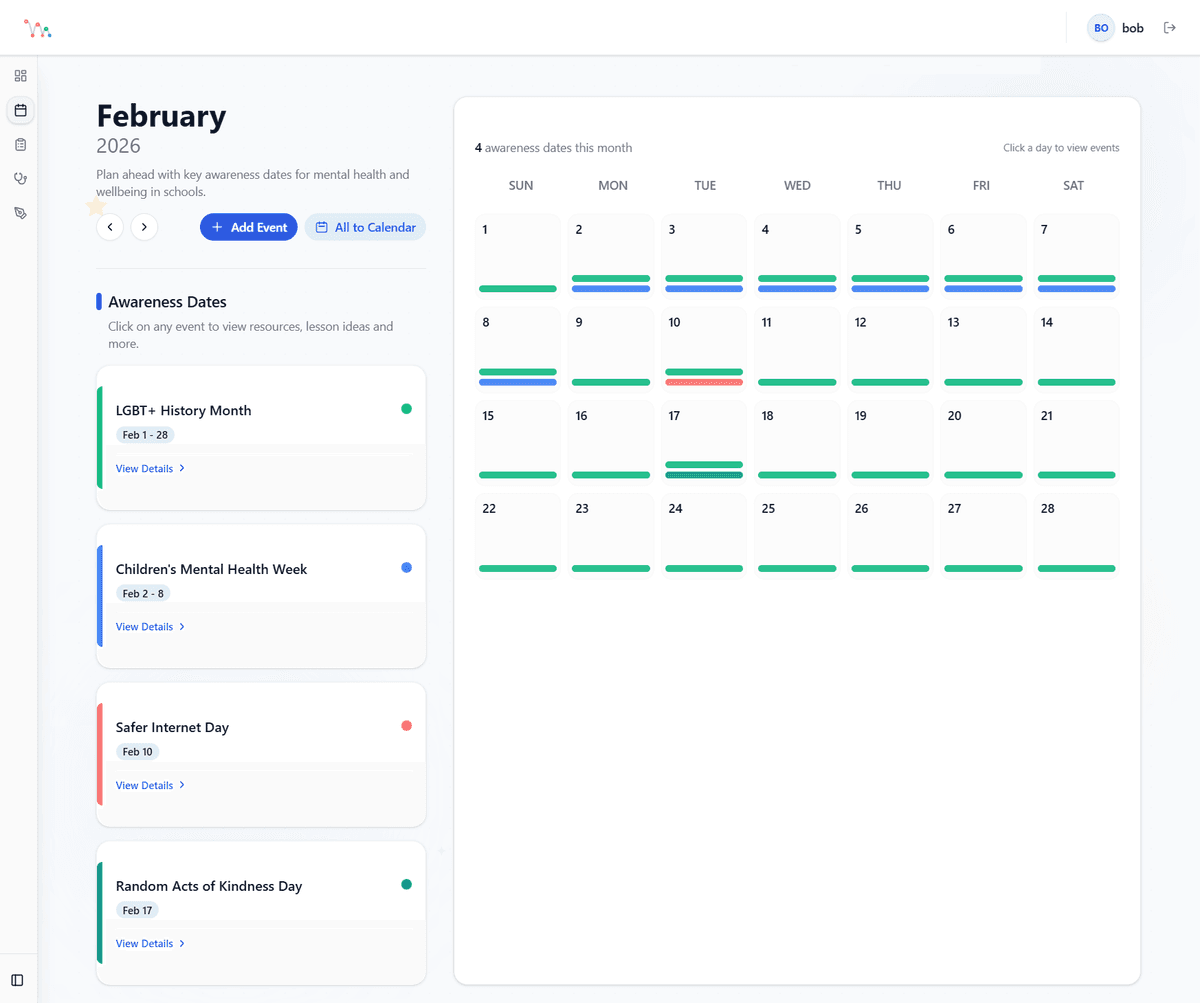The width and height of the screenshot is (1200, 1003).
Task: Select February 10 on the calendar
Action: [704, 346]
